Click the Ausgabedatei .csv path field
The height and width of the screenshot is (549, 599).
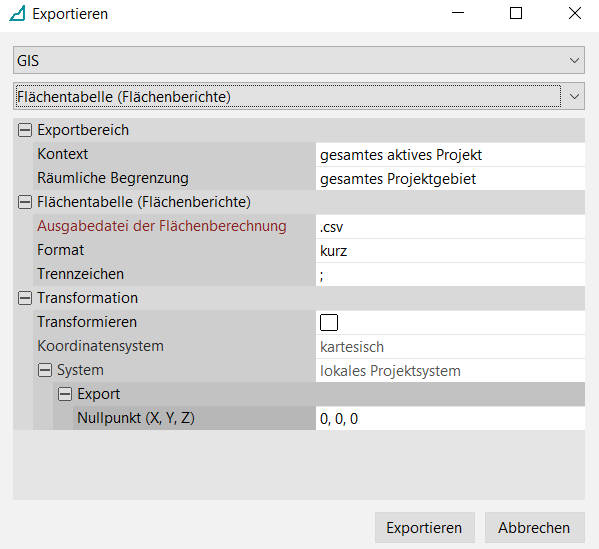point(450,227)
